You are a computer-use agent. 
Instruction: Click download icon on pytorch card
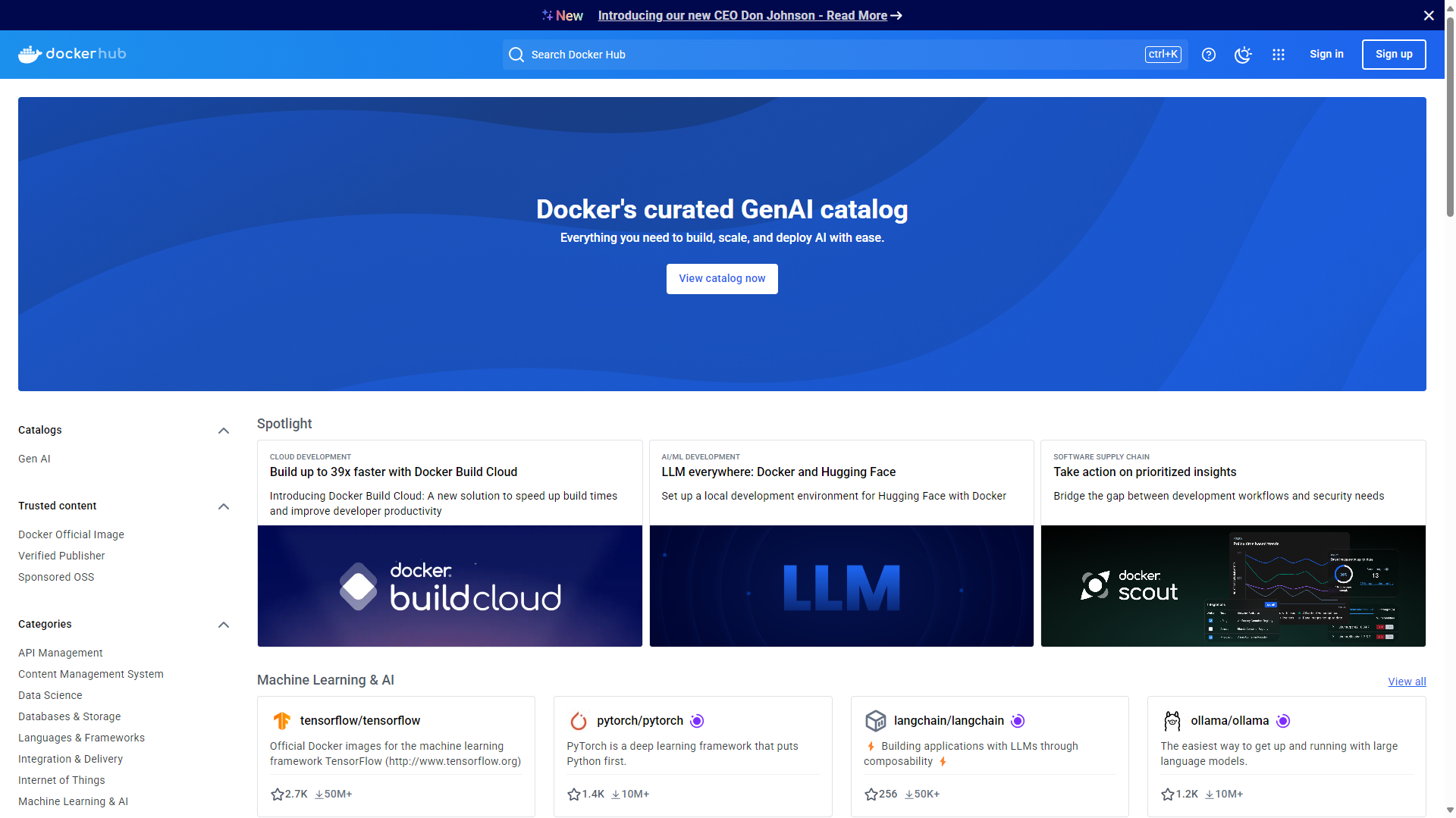click(616, 794)
